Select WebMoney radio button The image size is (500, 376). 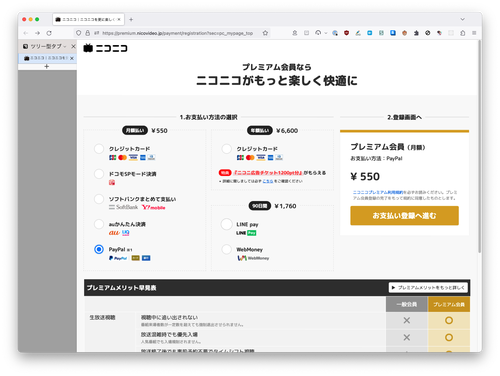226,249
